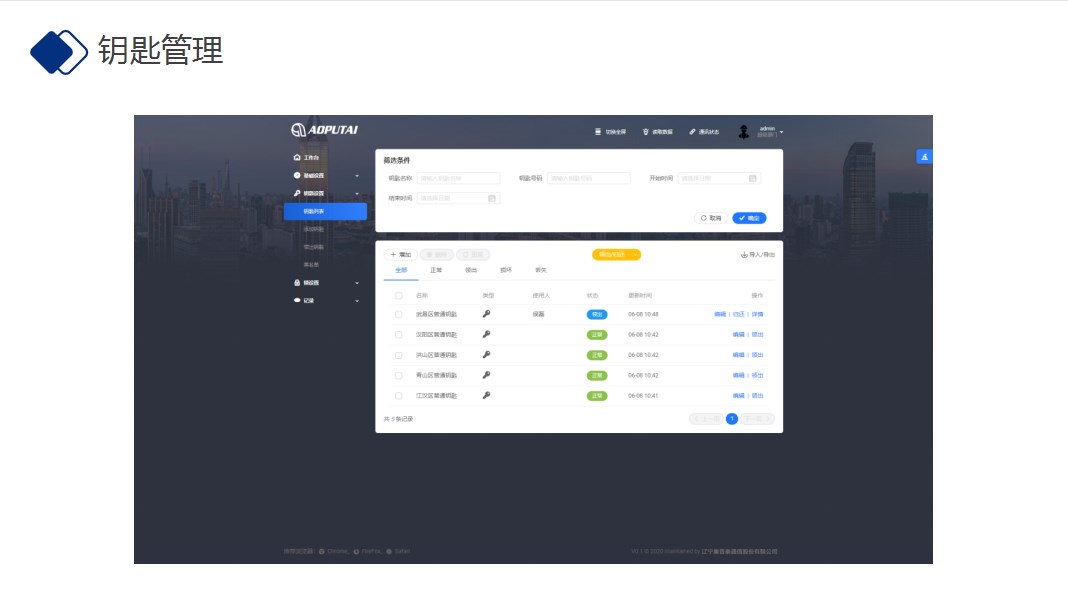Click the key settings key icon in sidebar
The image size is (1068, 602).
click(x=297, y=193)
